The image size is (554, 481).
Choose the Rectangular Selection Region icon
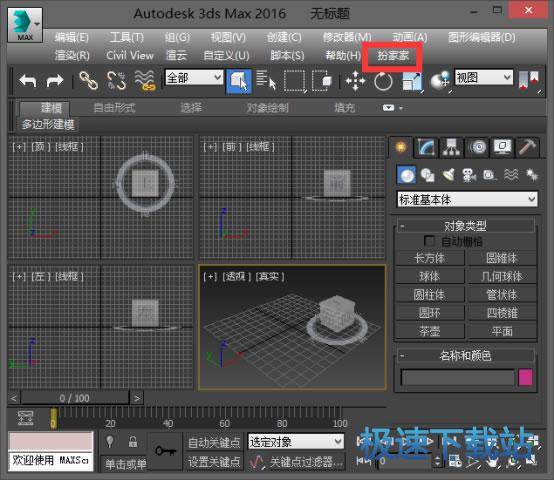click(295, 81)
